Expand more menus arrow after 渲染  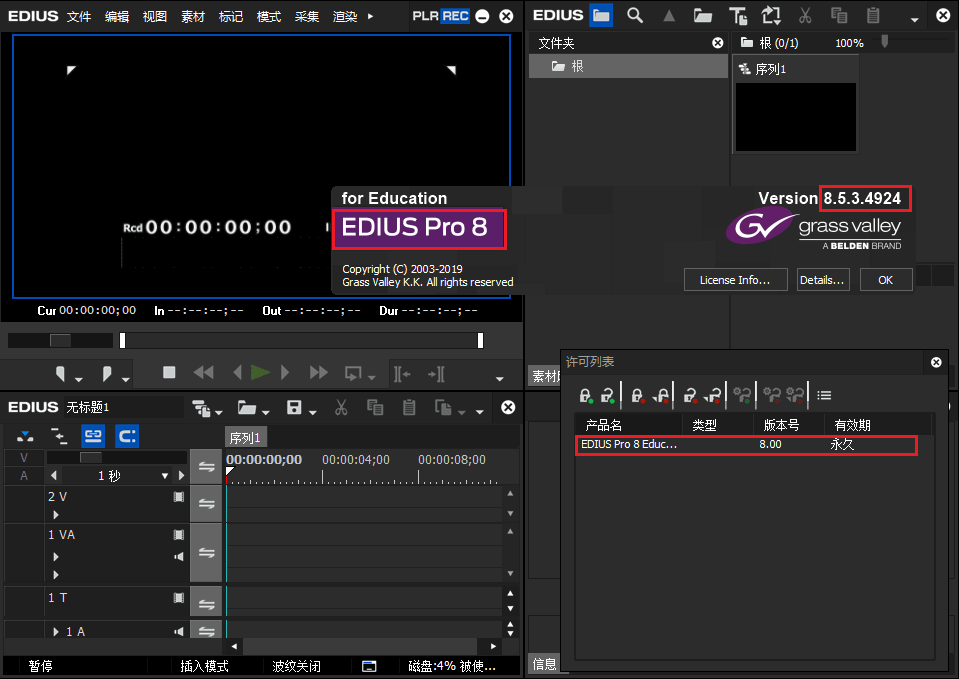coord(370,17)
